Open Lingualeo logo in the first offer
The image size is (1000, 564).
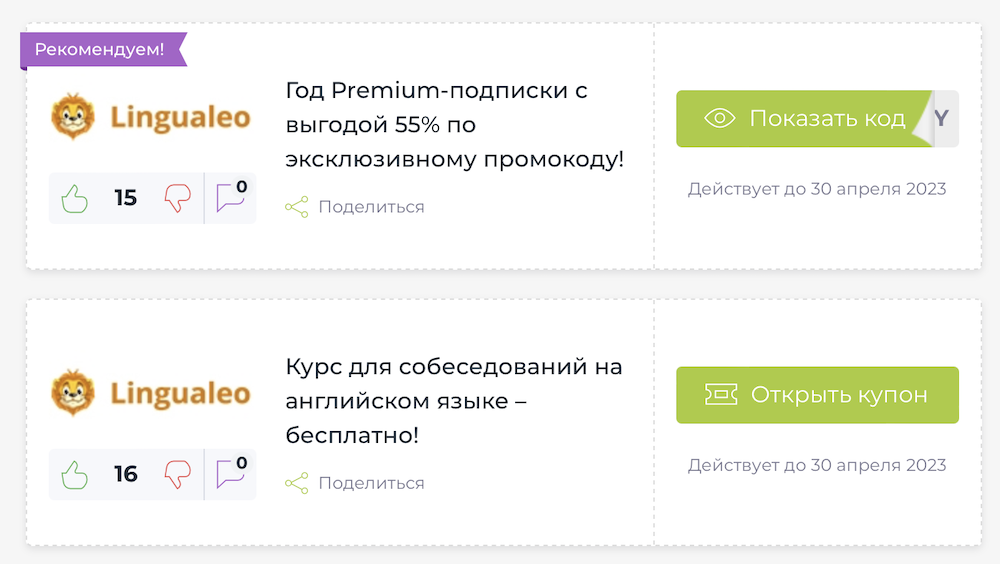150,117
